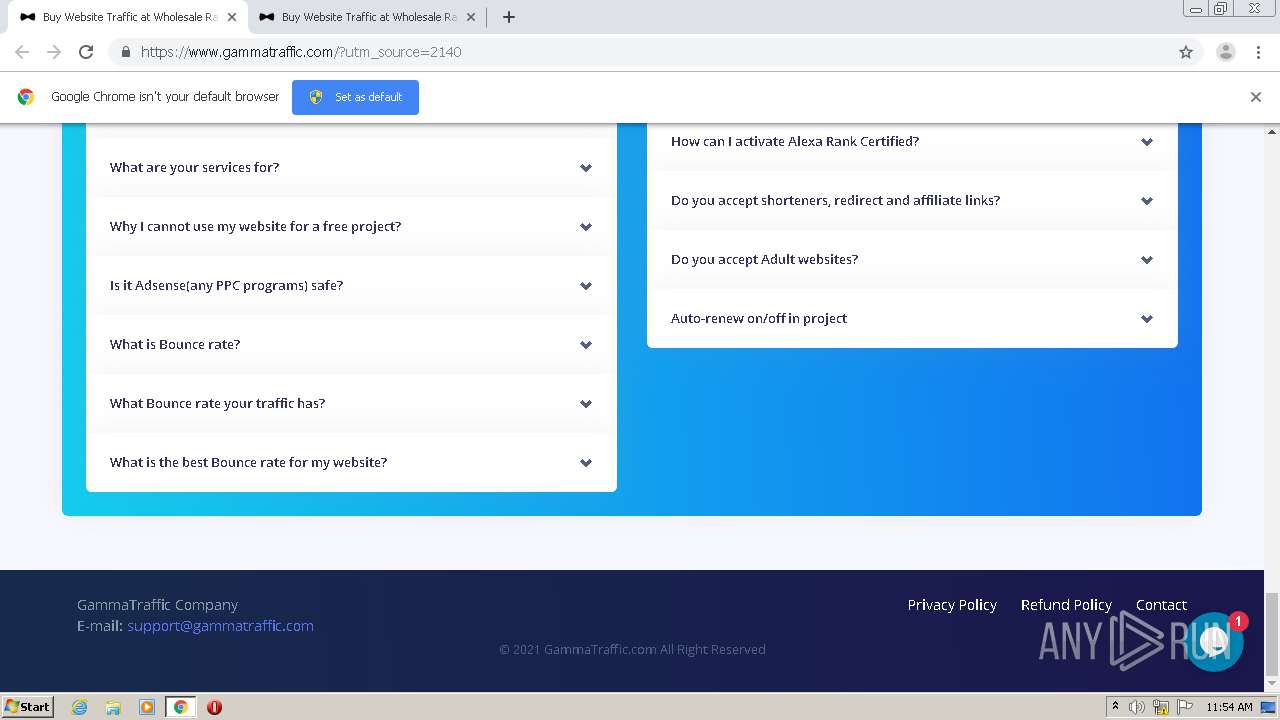
Task: Click 'Do you accept Adult websites?' text
Action: 764,260
